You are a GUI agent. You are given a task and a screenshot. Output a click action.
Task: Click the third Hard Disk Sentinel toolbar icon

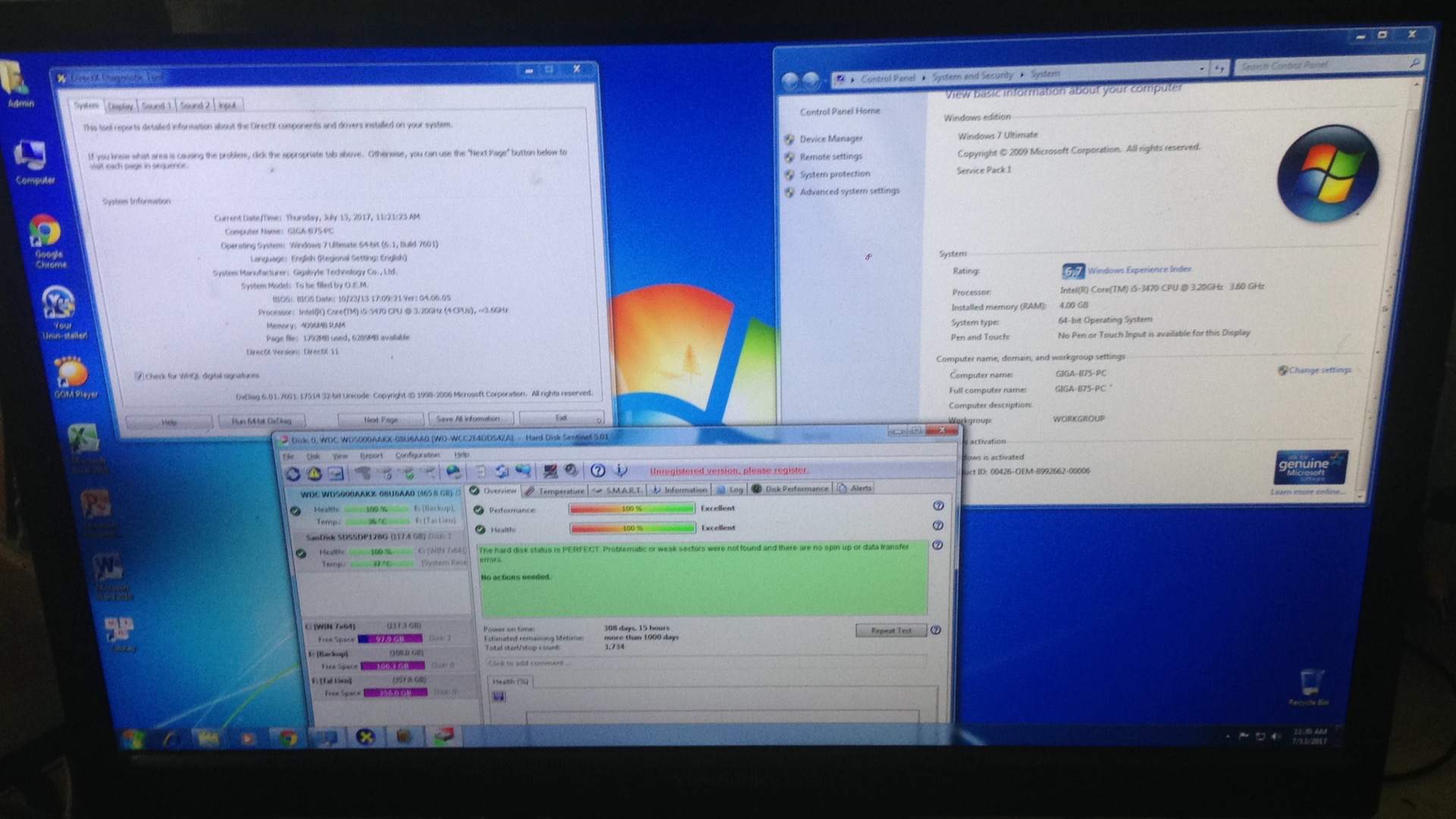335,473
